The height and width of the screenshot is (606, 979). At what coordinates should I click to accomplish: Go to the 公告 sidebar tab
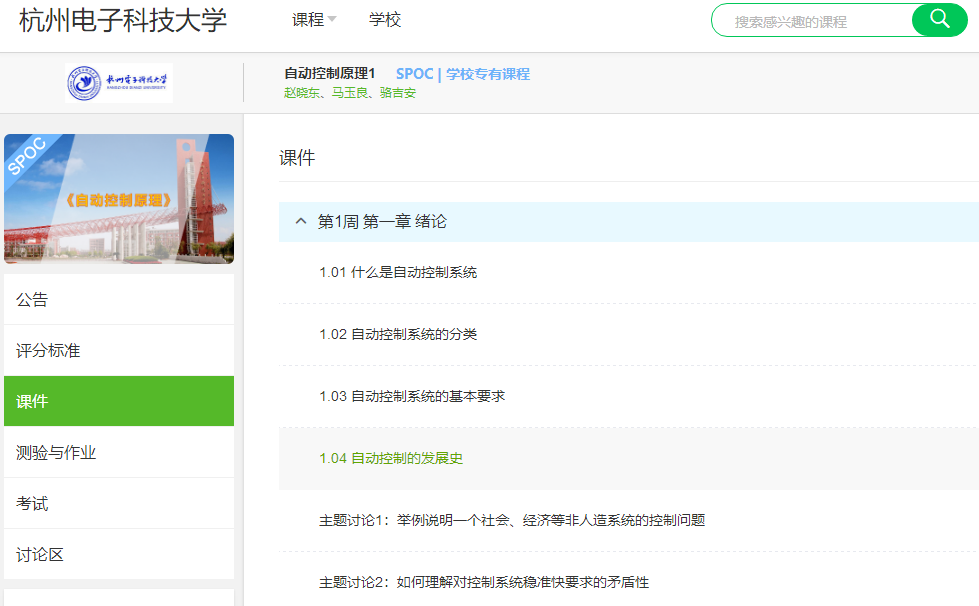(119, 300)
